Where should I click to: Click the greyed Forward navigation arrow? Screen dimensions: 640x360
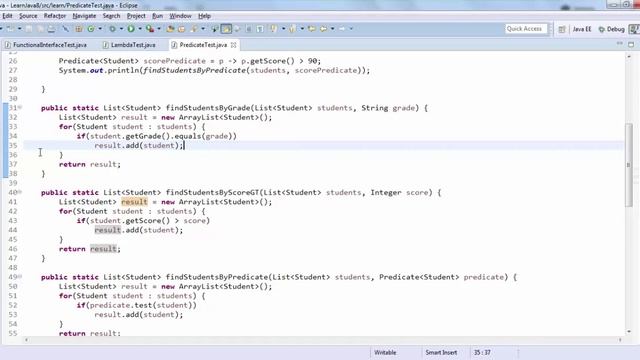tap(341, 29)
